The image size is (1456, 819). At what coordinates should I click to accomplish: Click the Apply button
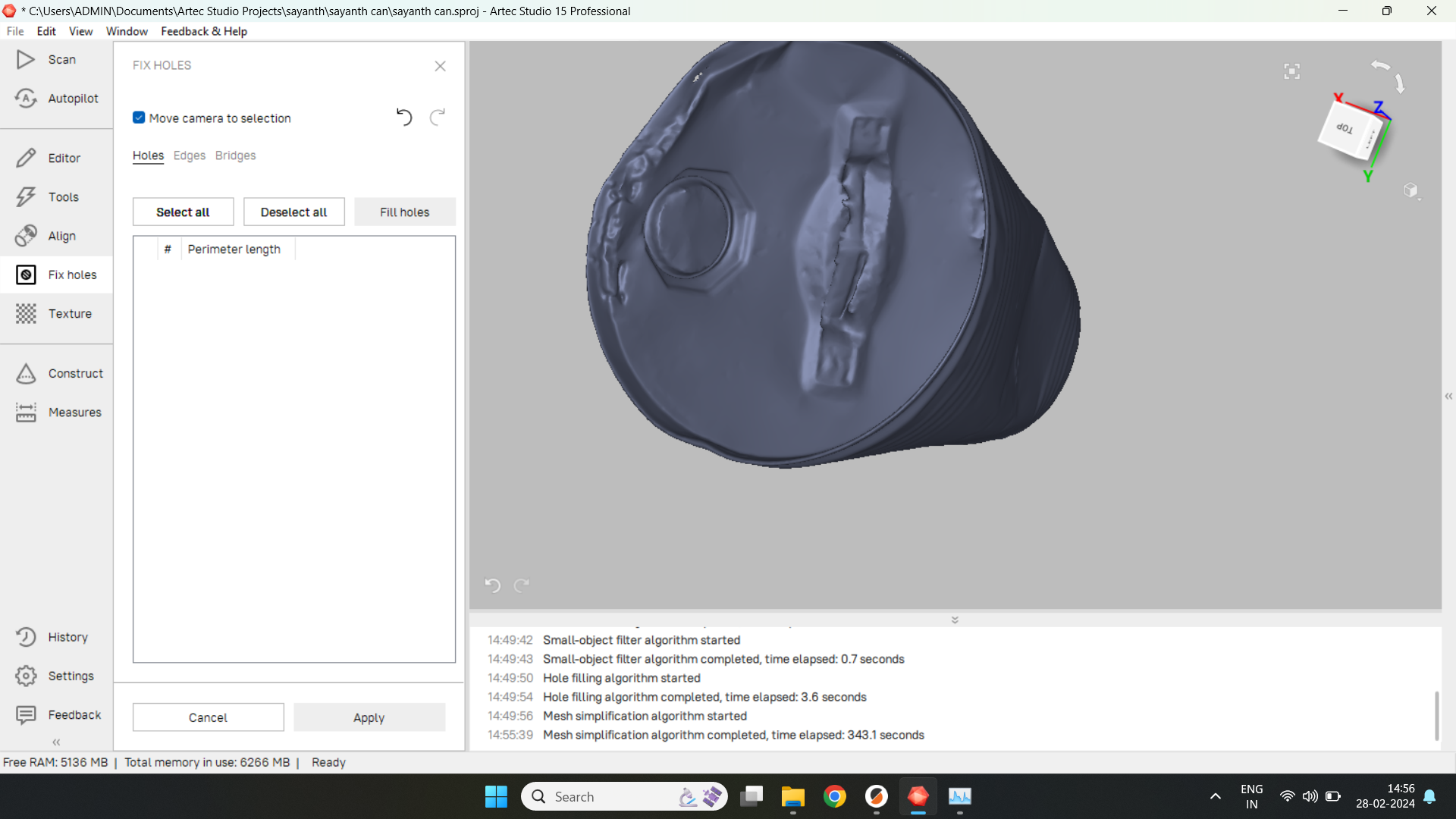point(369,717)
